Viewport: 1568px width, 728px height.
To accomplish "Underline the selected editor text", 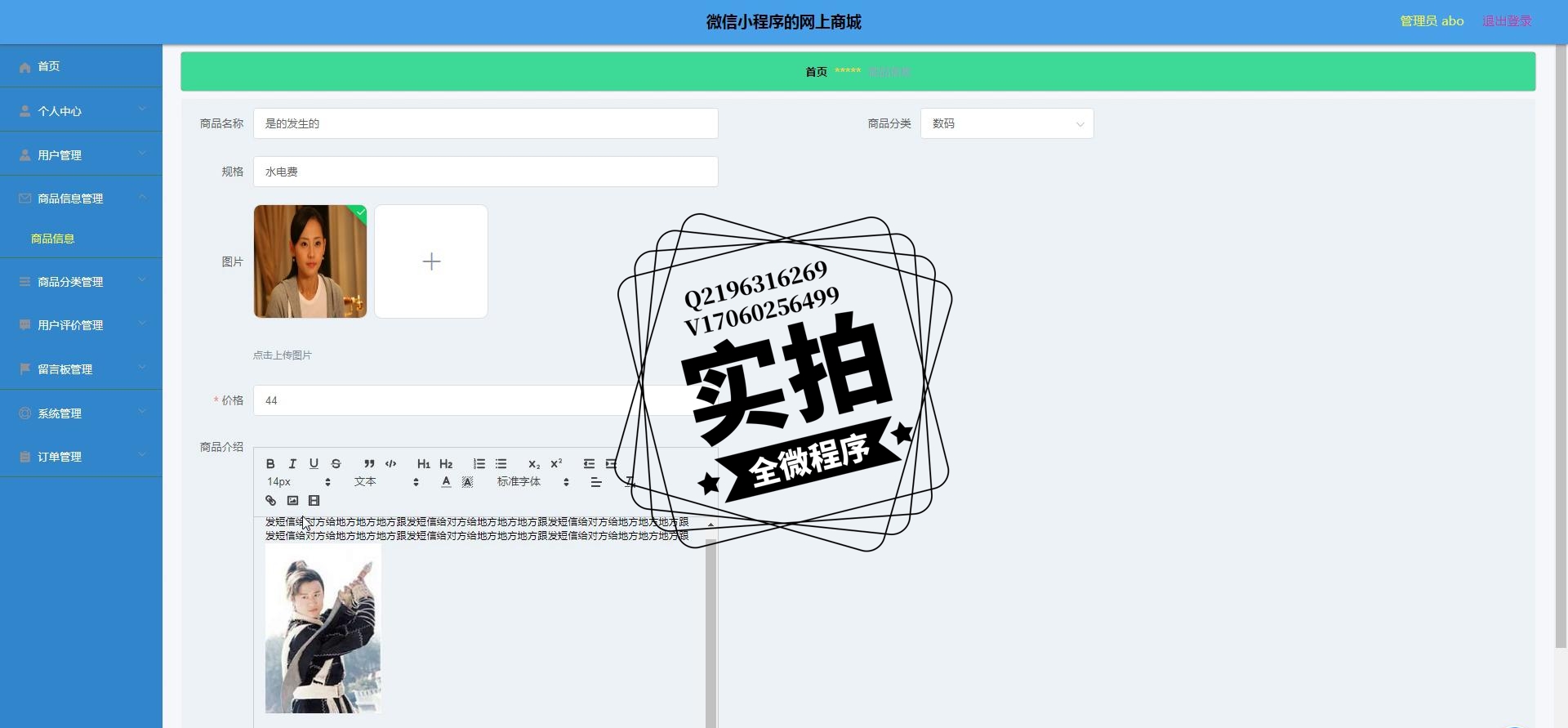I will click(x=314, y=463).
